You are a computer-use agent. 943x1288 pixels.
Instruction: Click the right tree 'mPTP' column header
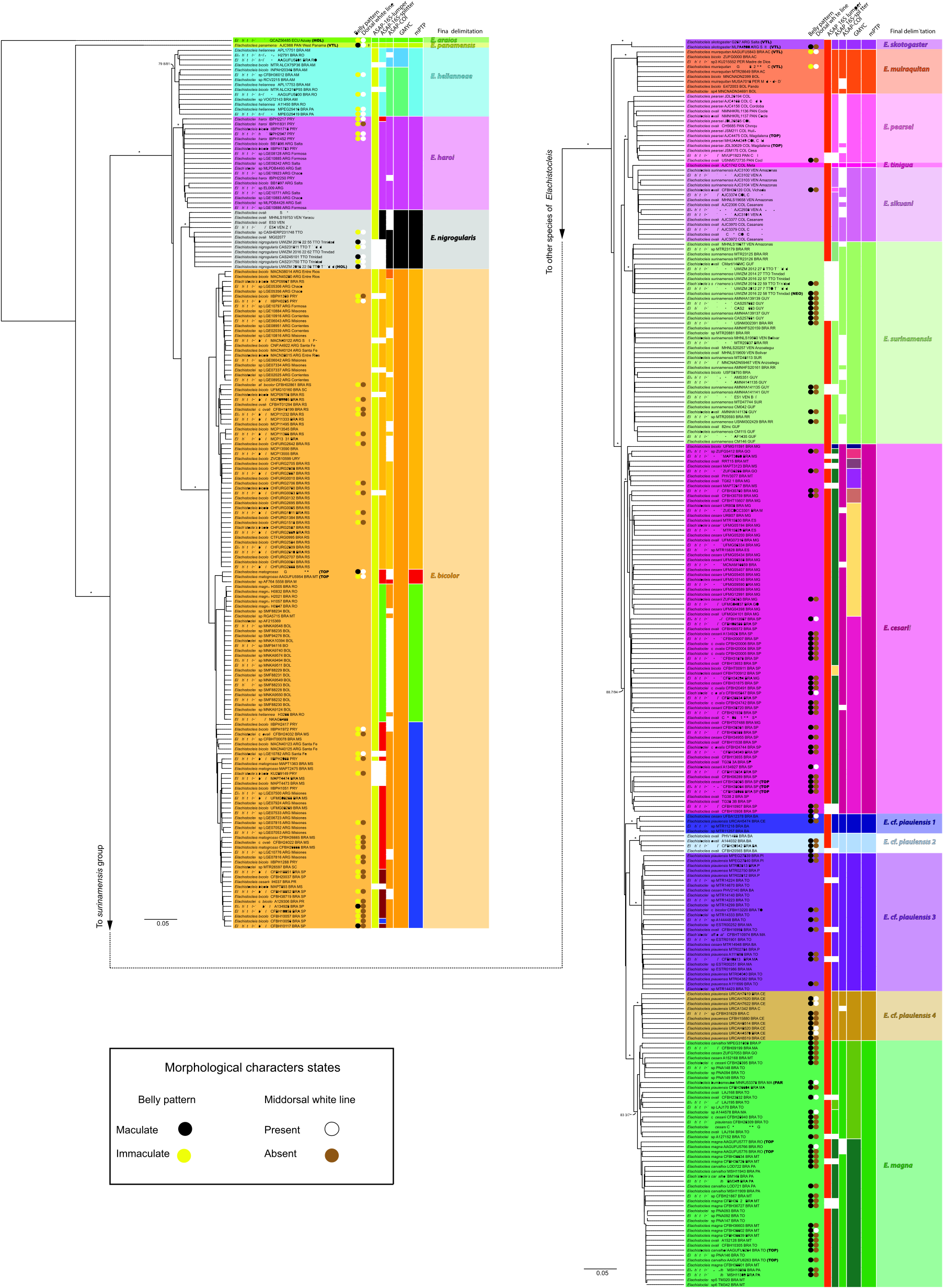coord(875,30)
